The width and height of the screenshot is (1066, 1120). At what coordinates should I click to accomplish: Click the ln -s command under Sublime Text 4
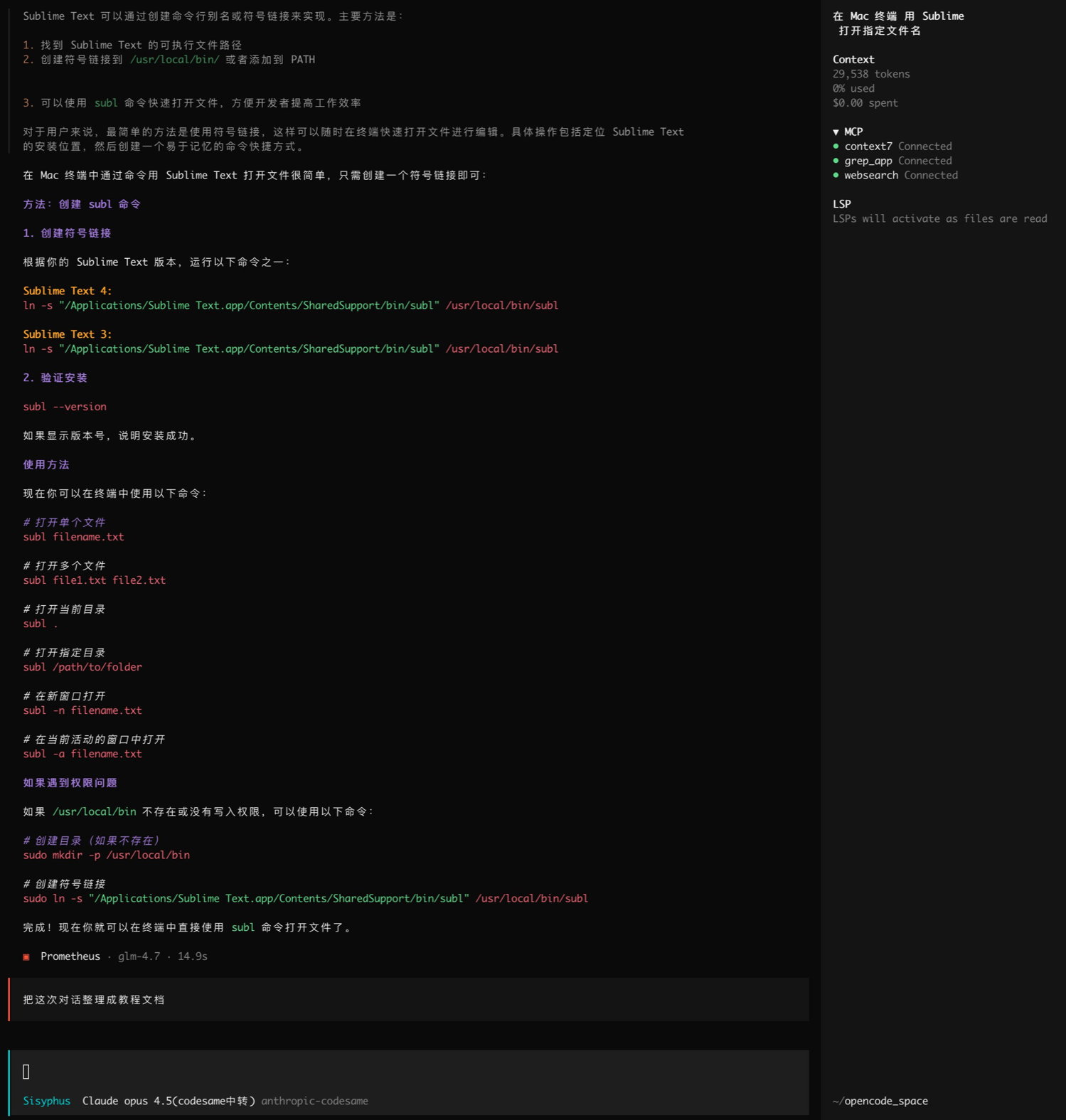point(291,306)
